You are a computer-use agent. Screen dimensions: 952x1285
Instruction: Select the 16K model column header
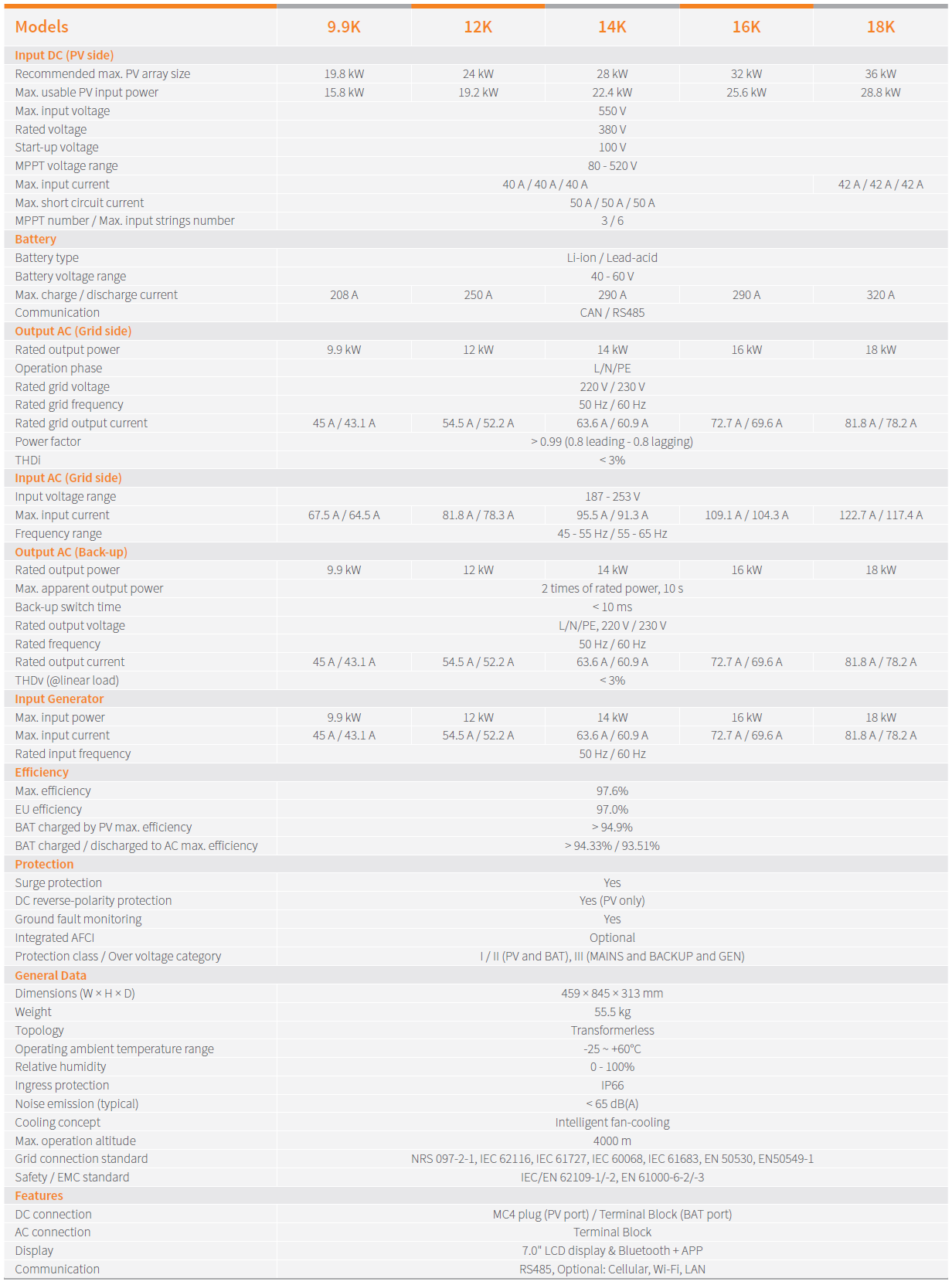pos(746,27)
